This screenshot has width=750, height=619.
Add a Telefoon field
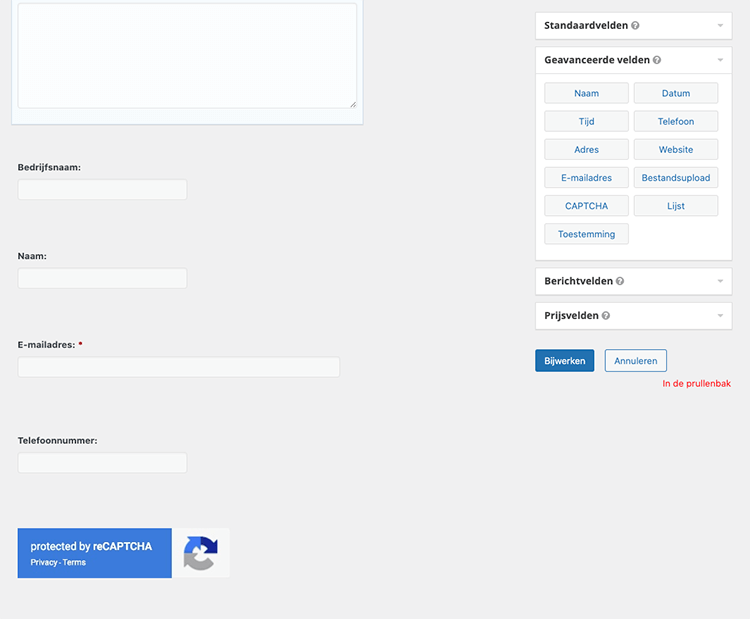[x=676, y=122]
